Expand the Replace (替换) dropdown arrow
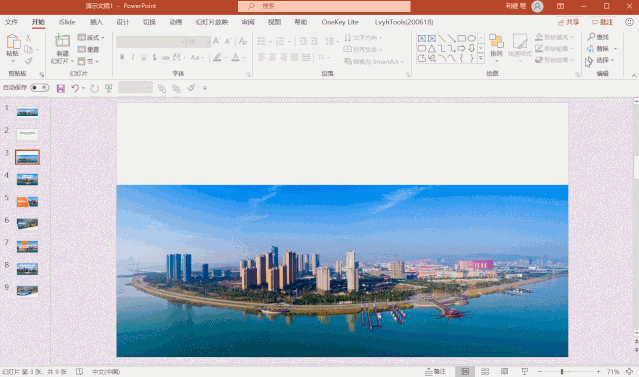Screen dimensions: 639x377 (615, 49)
